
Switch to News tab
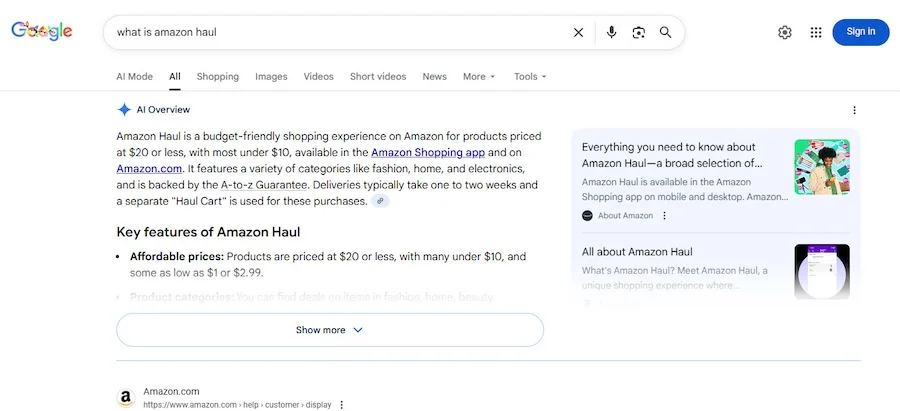435,76
